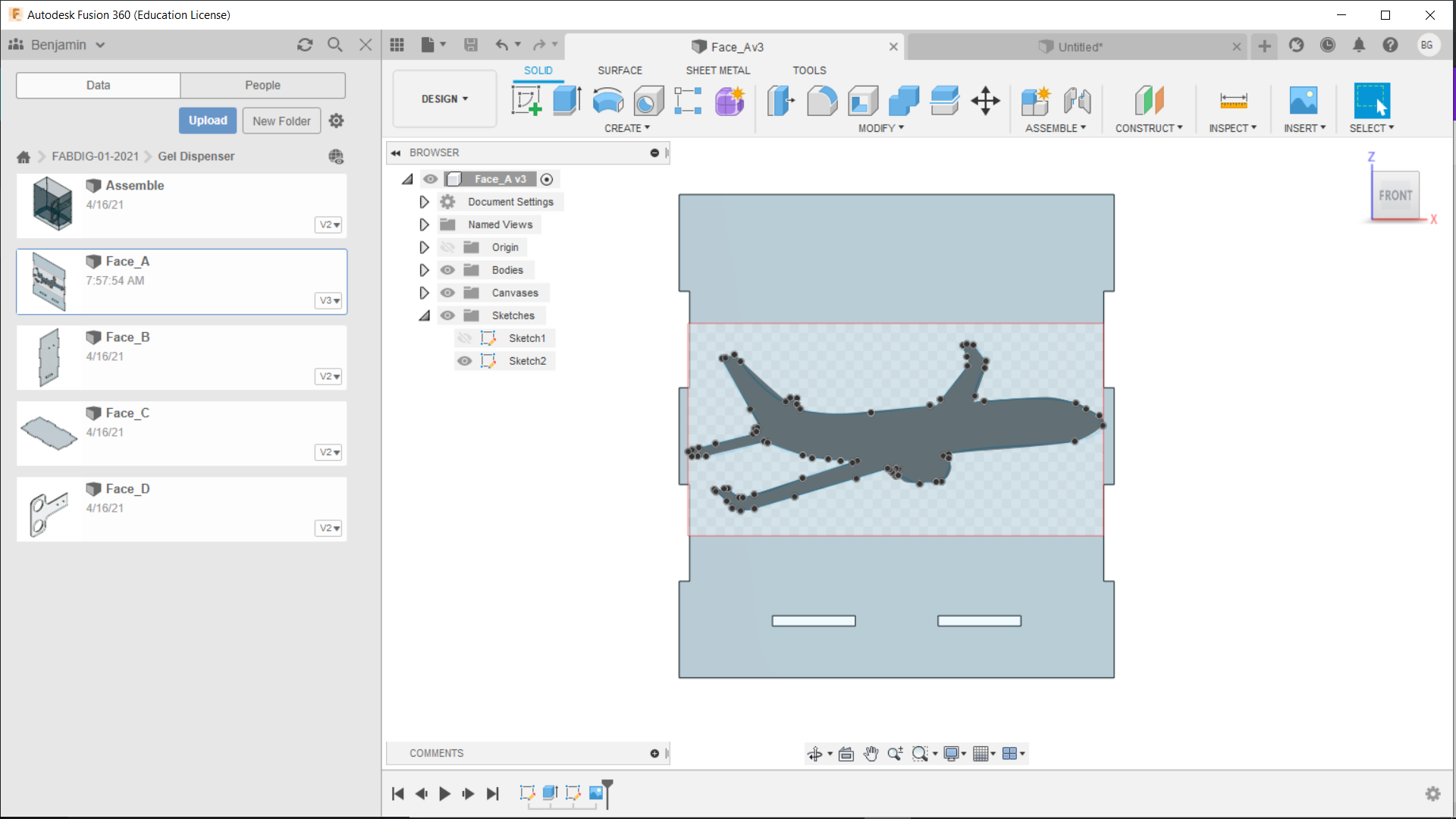Open the Job Status clock icon
1456x819 pixels.
(x=1328, y=45)
